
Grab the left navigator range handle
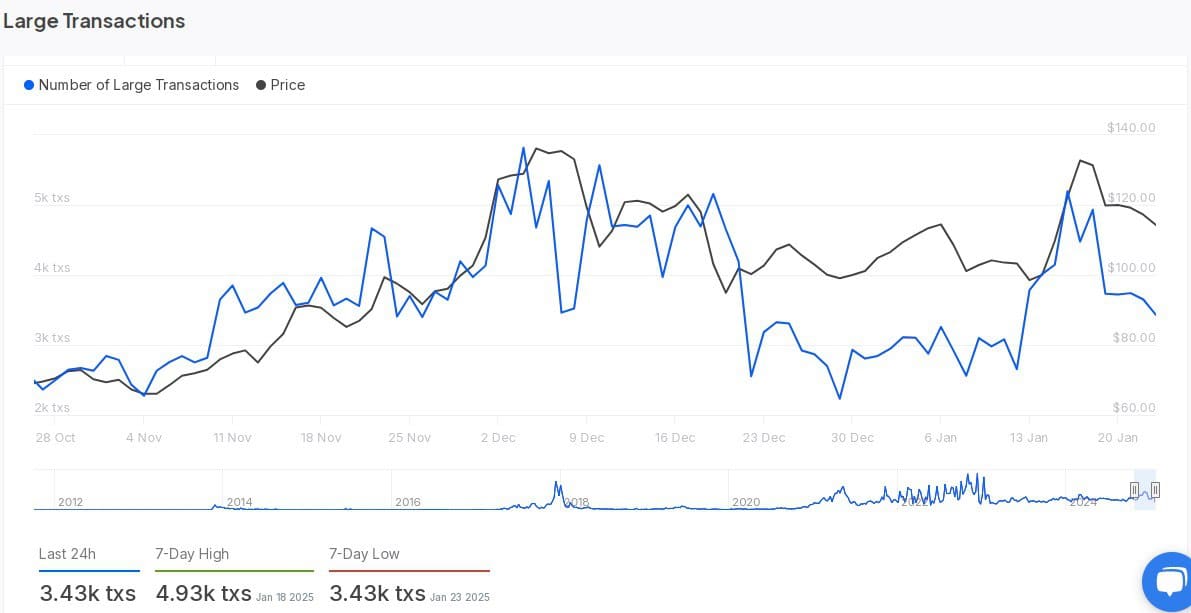point(1134,489)
